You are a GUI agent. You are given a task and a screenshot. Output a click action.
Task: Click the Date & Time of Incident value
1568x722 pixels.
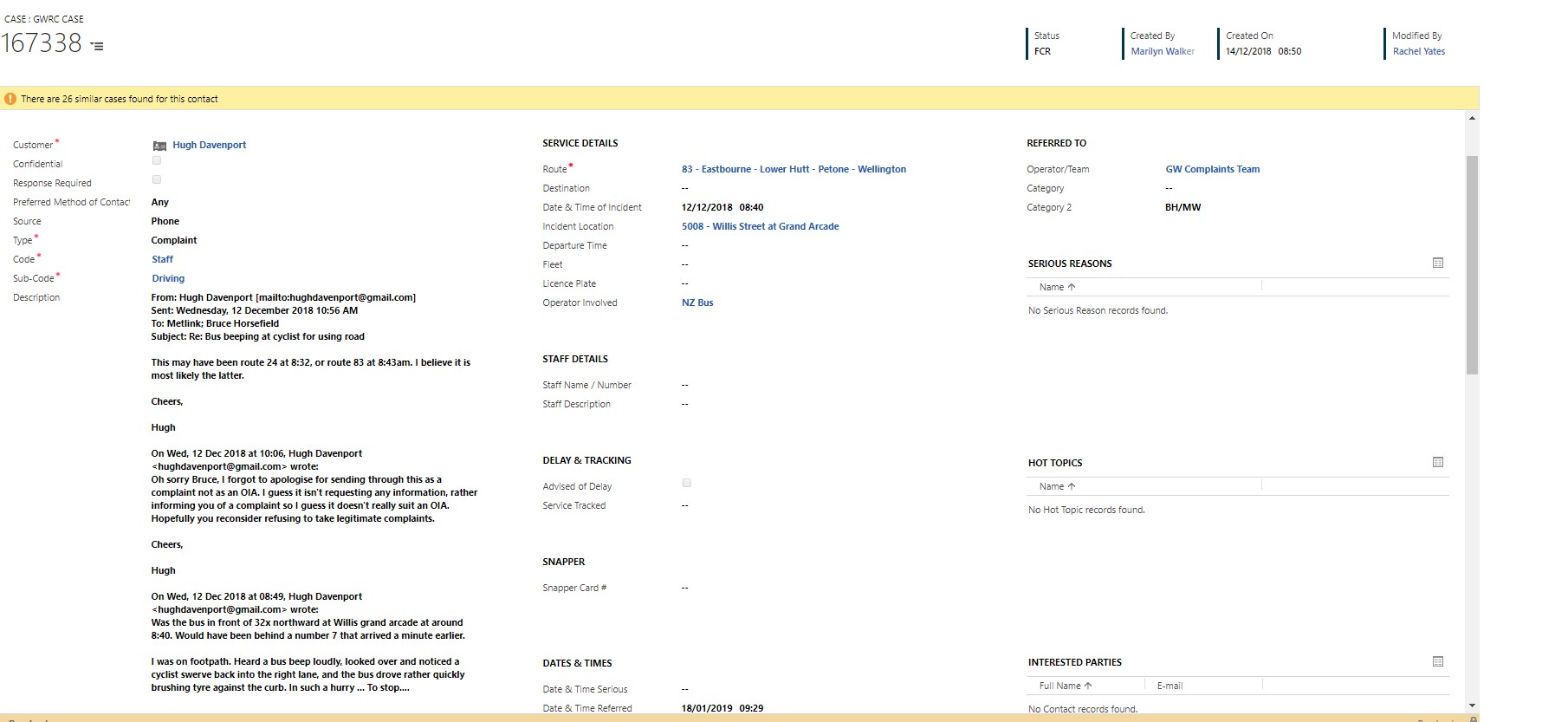[722, 207]
